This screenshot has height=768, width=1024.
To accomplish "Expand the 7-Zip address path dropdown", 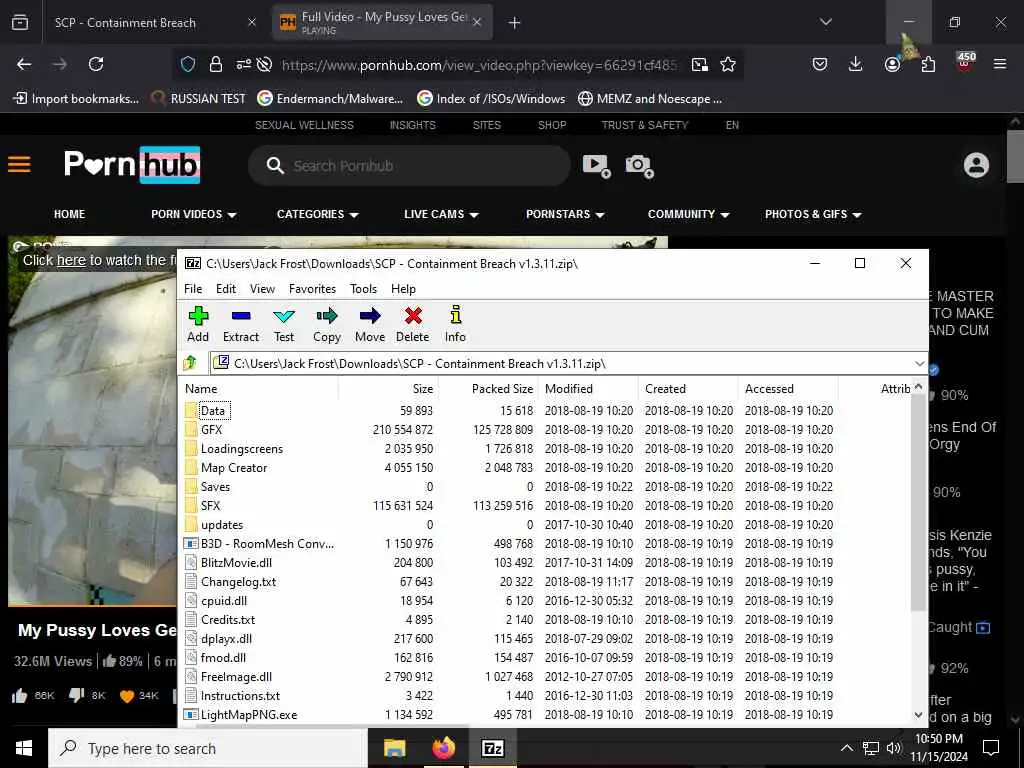I will tap(920, 363).
